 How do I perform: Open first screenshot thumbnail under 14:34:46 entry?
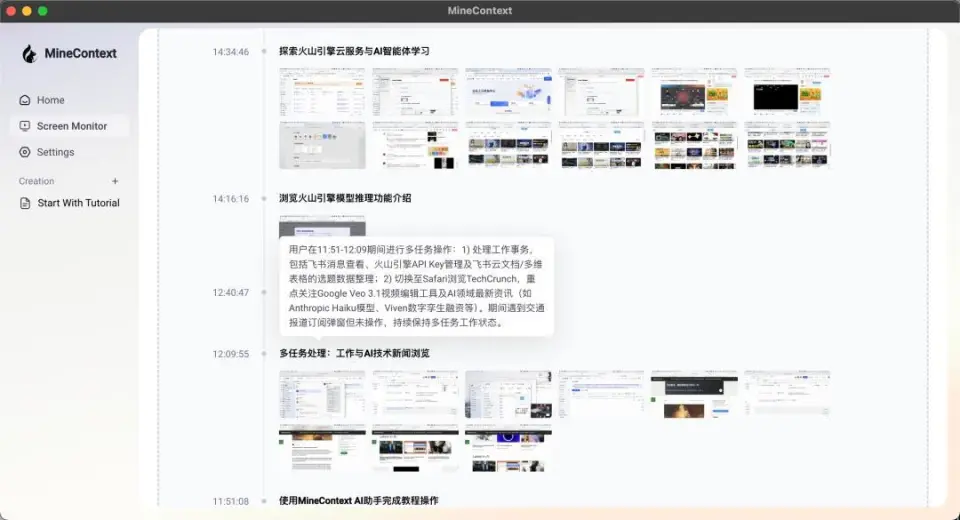pos(322,92)
